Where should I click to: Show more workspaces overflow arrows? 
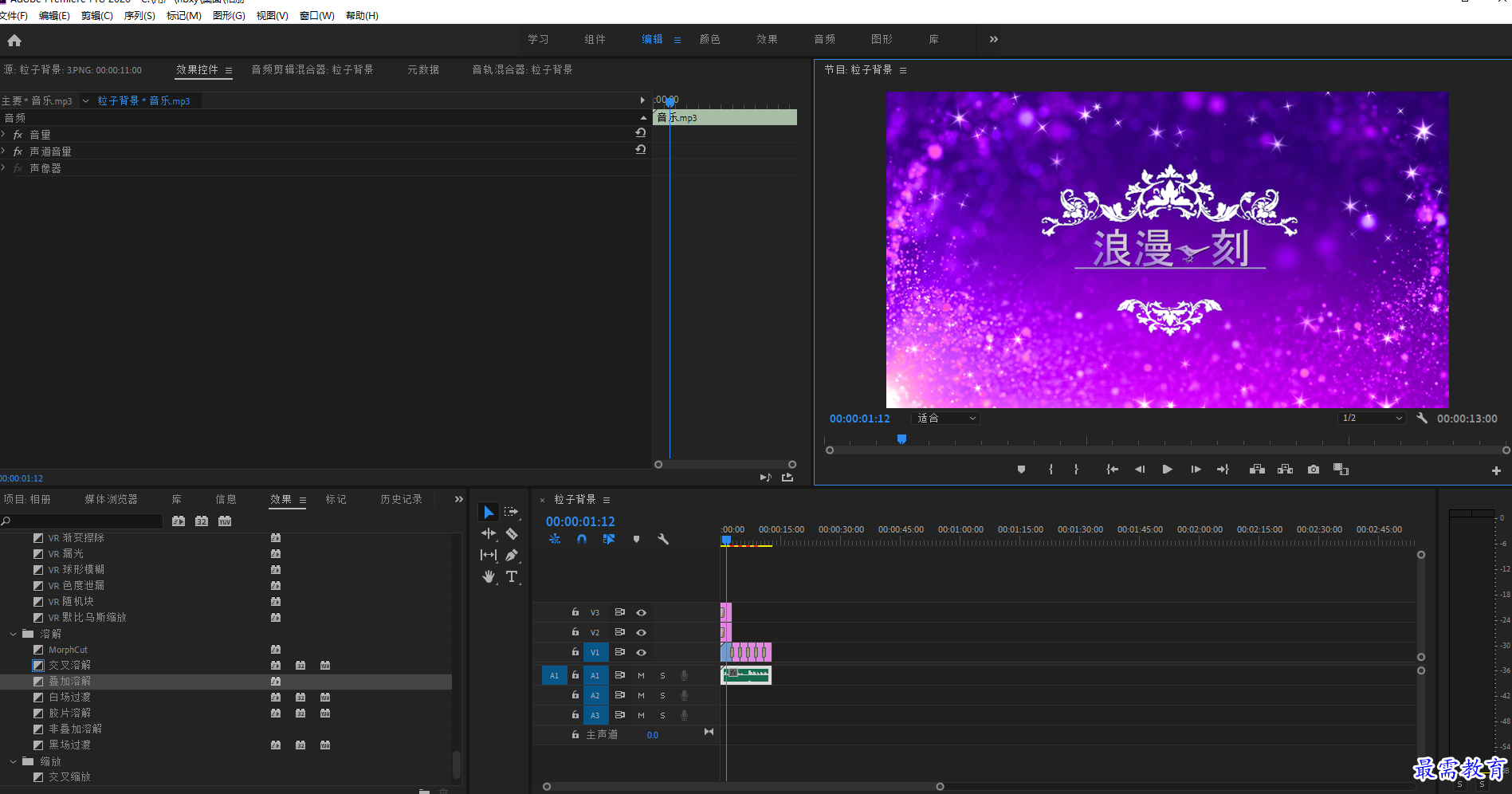click(x=993, y=39)
